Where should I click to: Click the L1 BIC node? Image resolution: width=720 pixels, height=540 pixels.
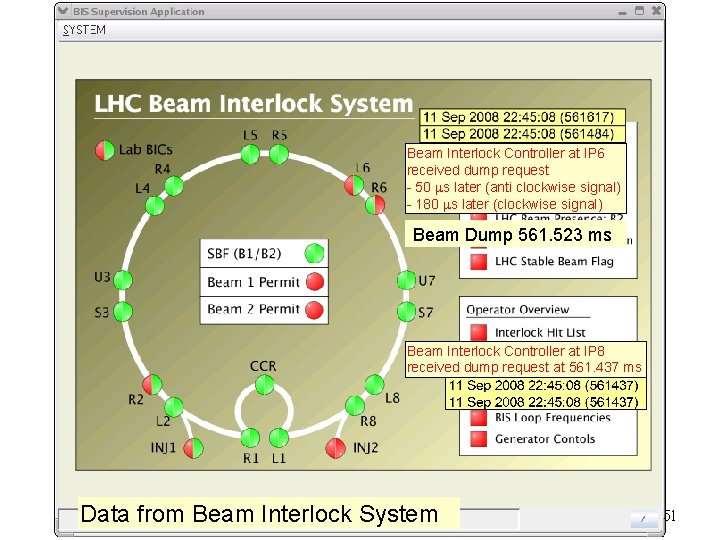point(279,438)
